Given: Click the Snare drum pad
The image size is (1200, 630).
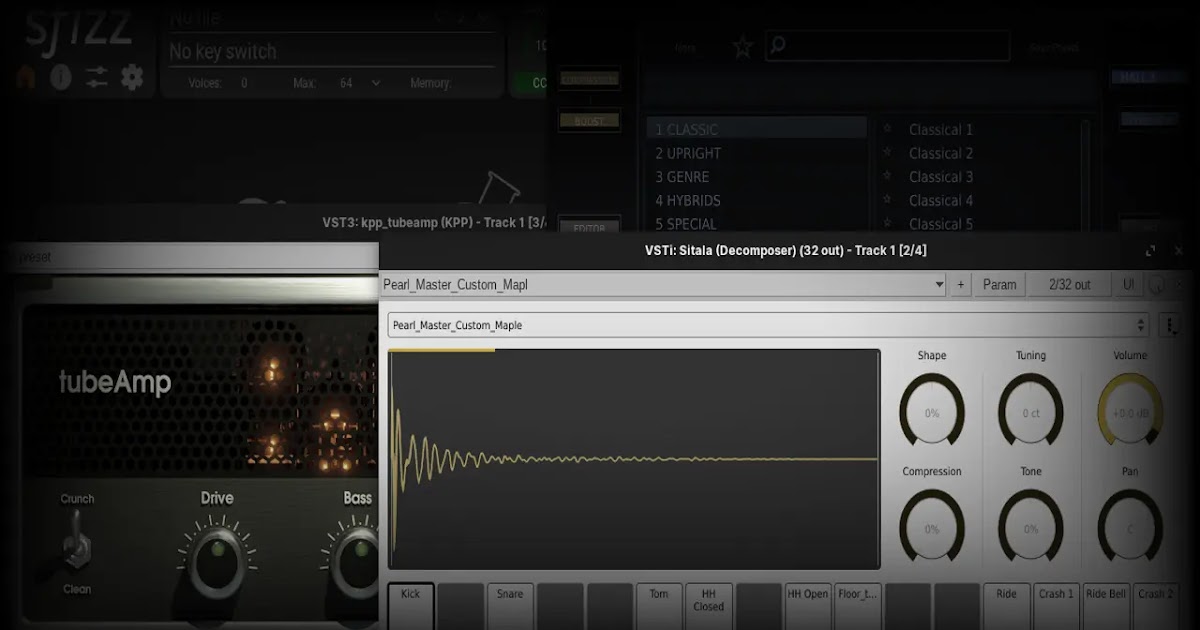Looking at the screenshot, I should pos(510,604).
